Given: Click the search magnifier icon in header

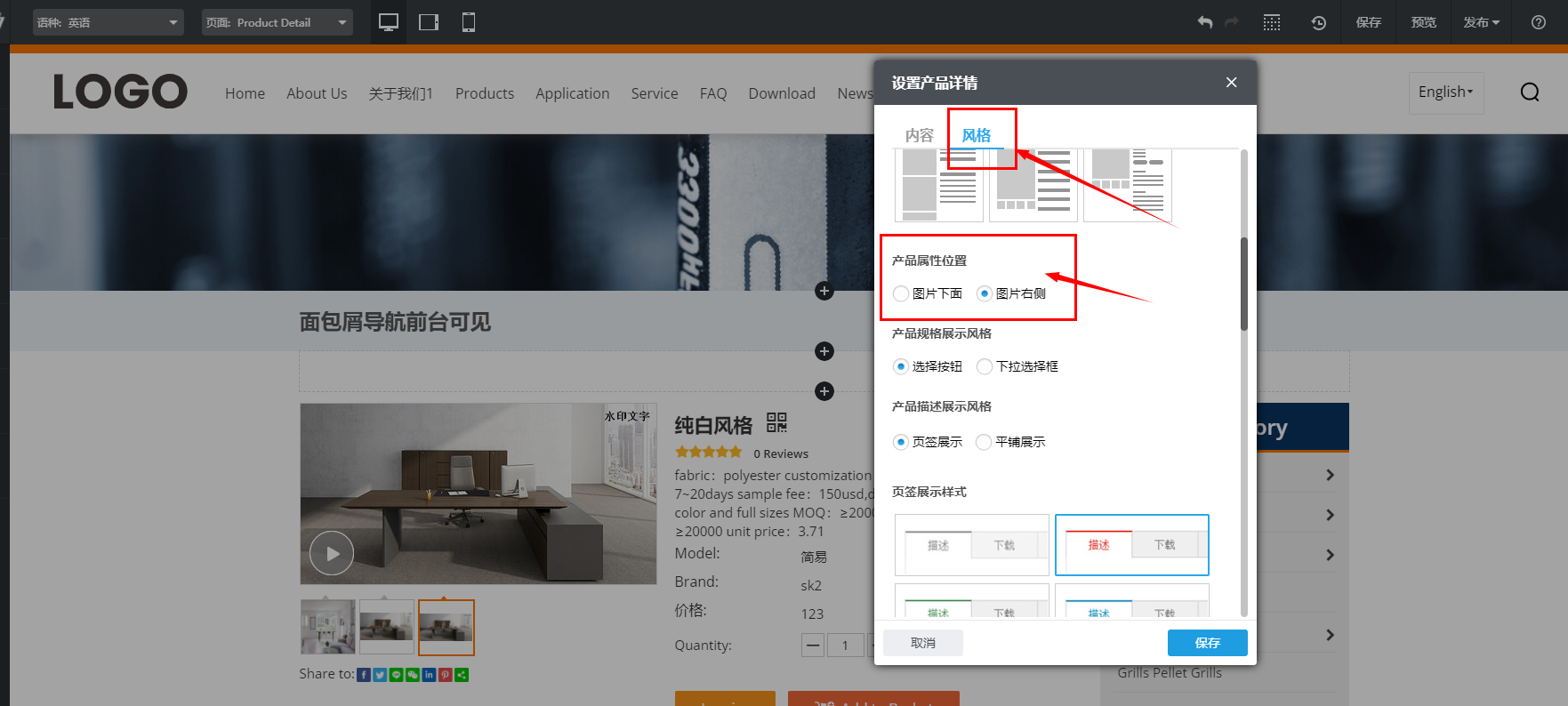Looking at the screenshot, I should [x=1530, y=92].
